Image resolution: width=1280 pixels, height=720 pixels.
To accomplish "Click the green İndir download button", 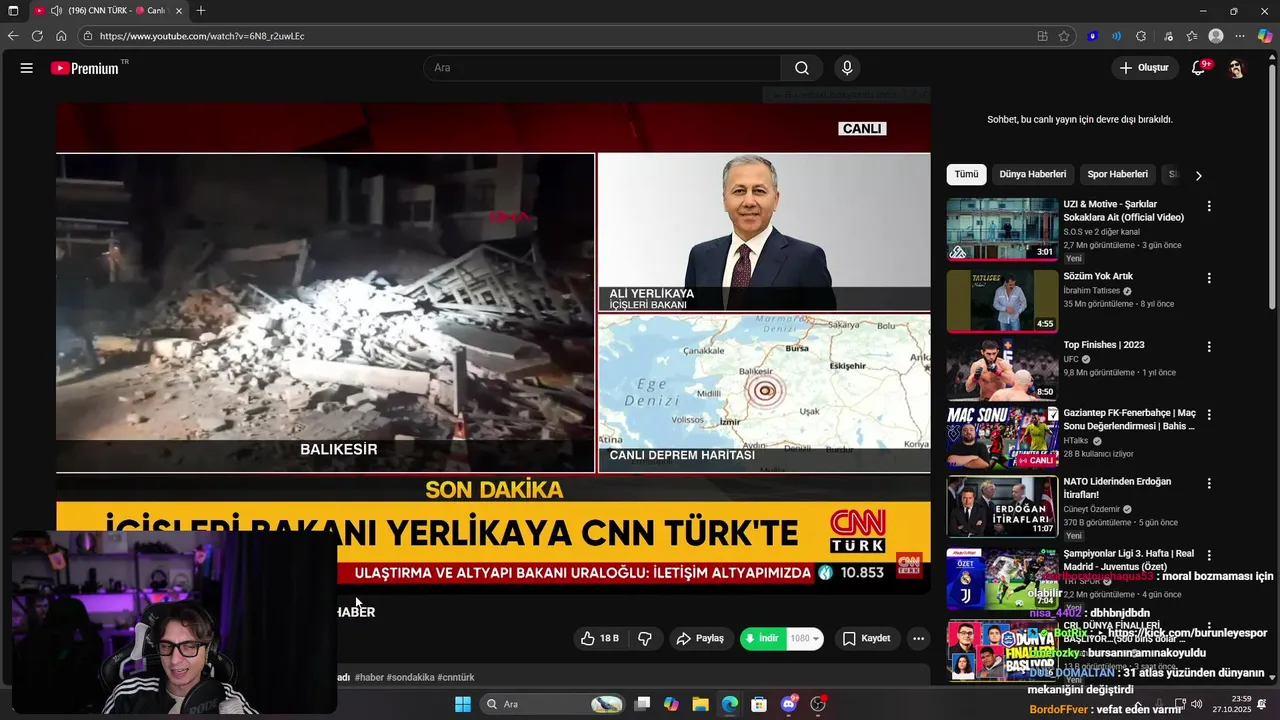I will coord(762,638).
